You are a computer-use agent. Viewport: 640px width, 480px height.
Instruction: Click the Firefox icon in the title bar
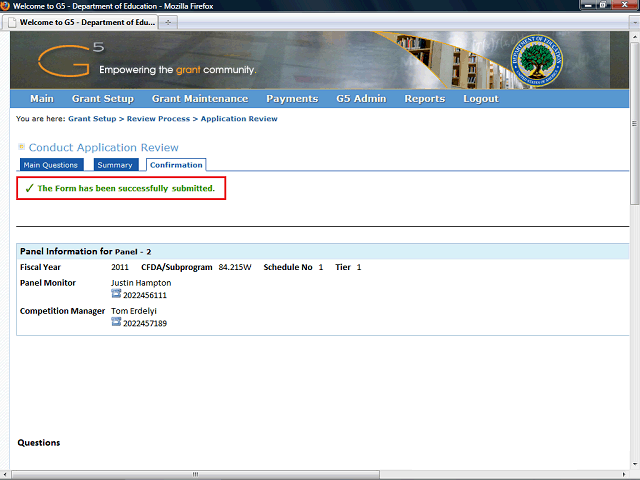click(5, 6)
